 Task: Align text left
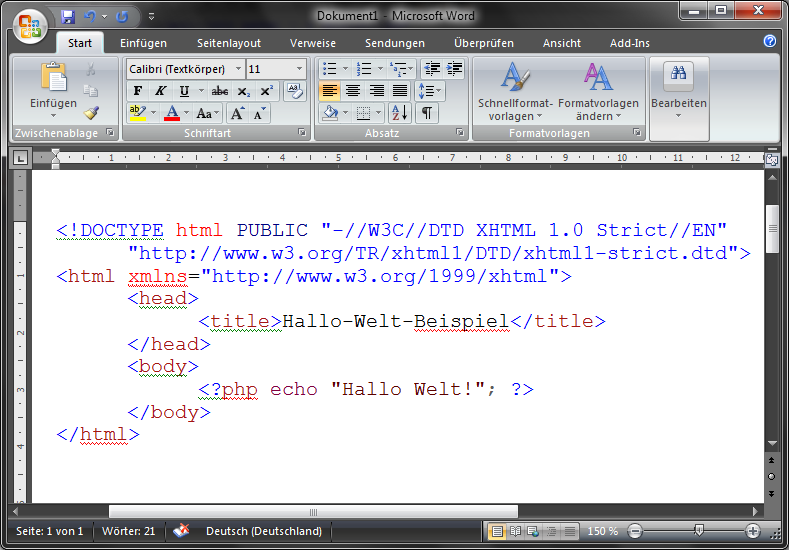pyautogui.click(x=330, y=91)
